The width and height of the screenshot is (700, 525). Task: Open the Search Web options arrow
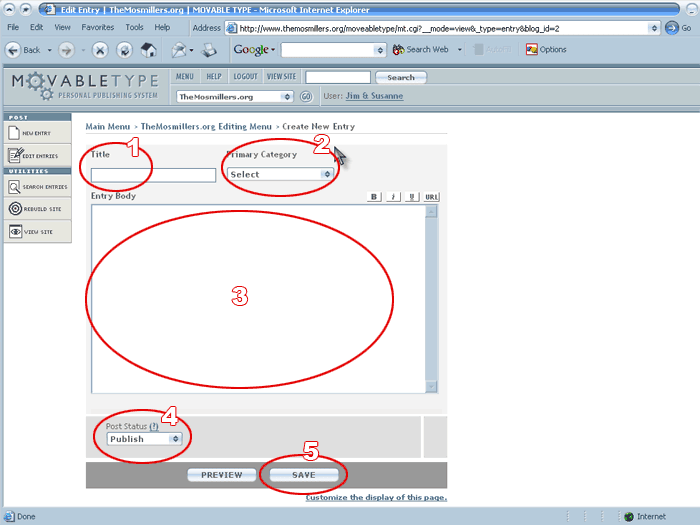pos(459,50)
